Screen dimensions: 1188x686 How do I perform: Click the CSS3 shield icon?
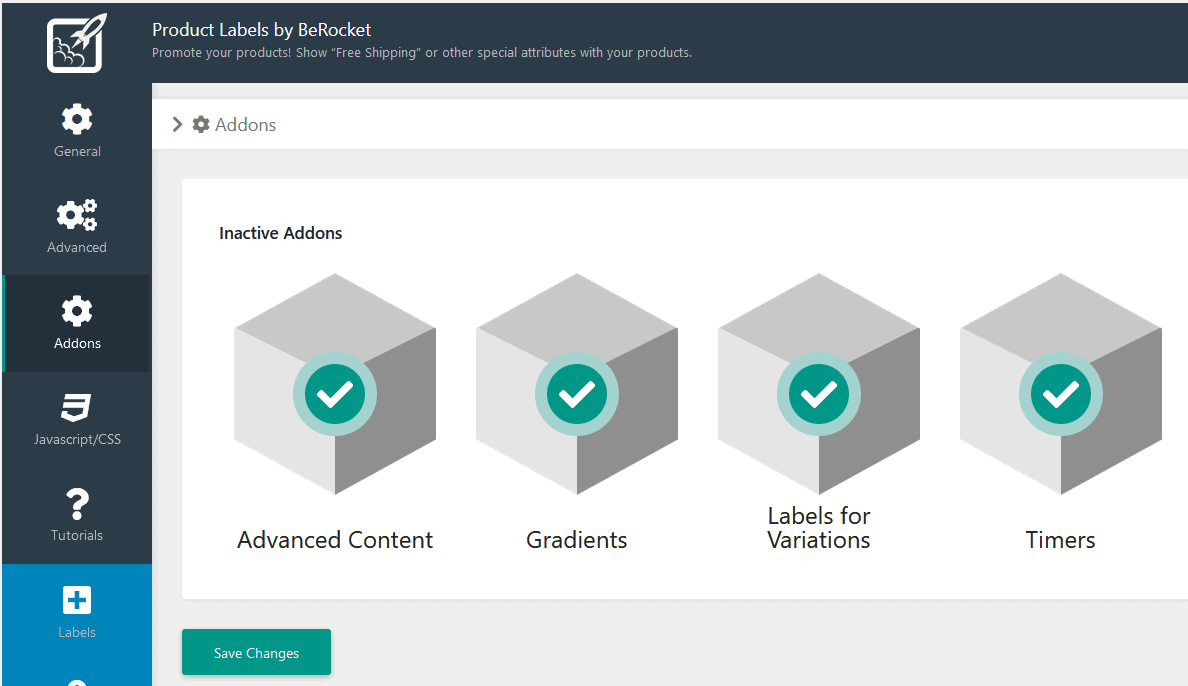[x=77, y=407]
